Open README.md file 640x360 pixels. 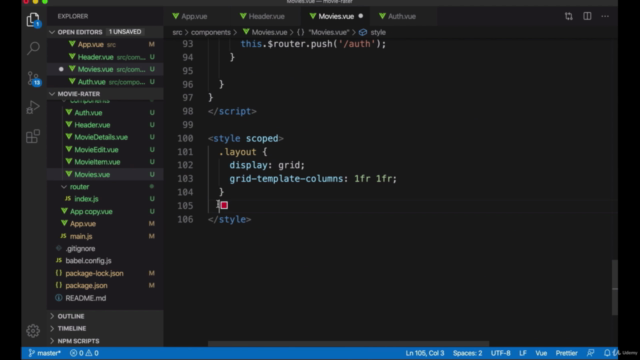click(105, 298)
